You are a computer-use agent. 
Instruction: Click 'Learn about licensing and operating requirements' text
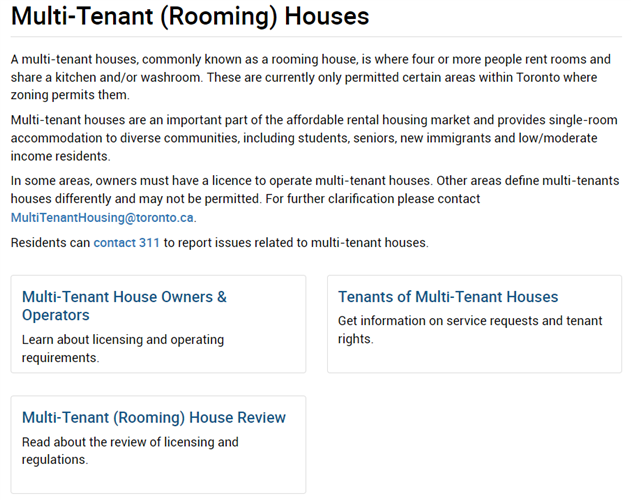pos(123,349)
